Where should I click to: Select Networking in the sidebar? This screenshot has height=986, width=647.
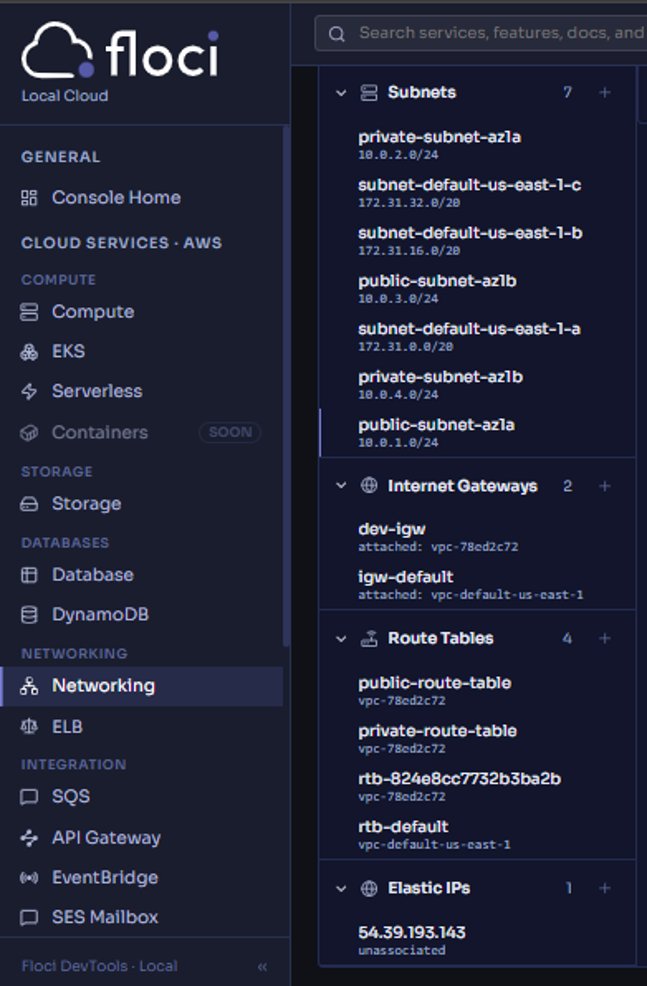[x=142, y=685]
